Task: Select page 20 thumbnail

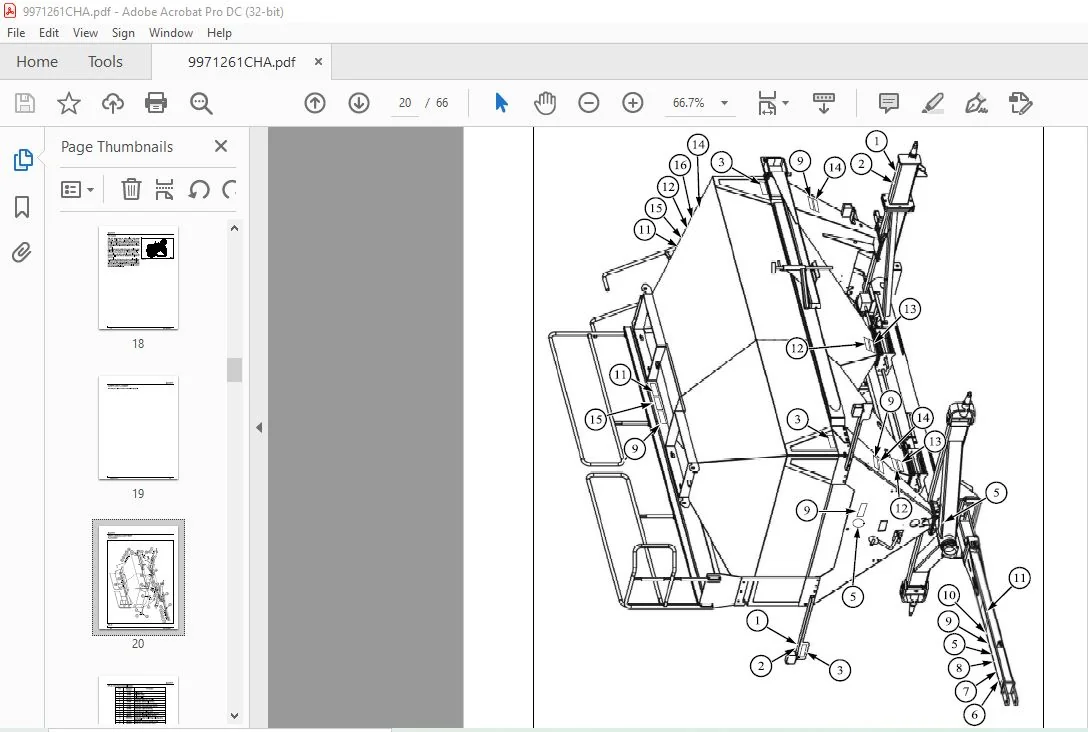Action: (x=138, y=577)
